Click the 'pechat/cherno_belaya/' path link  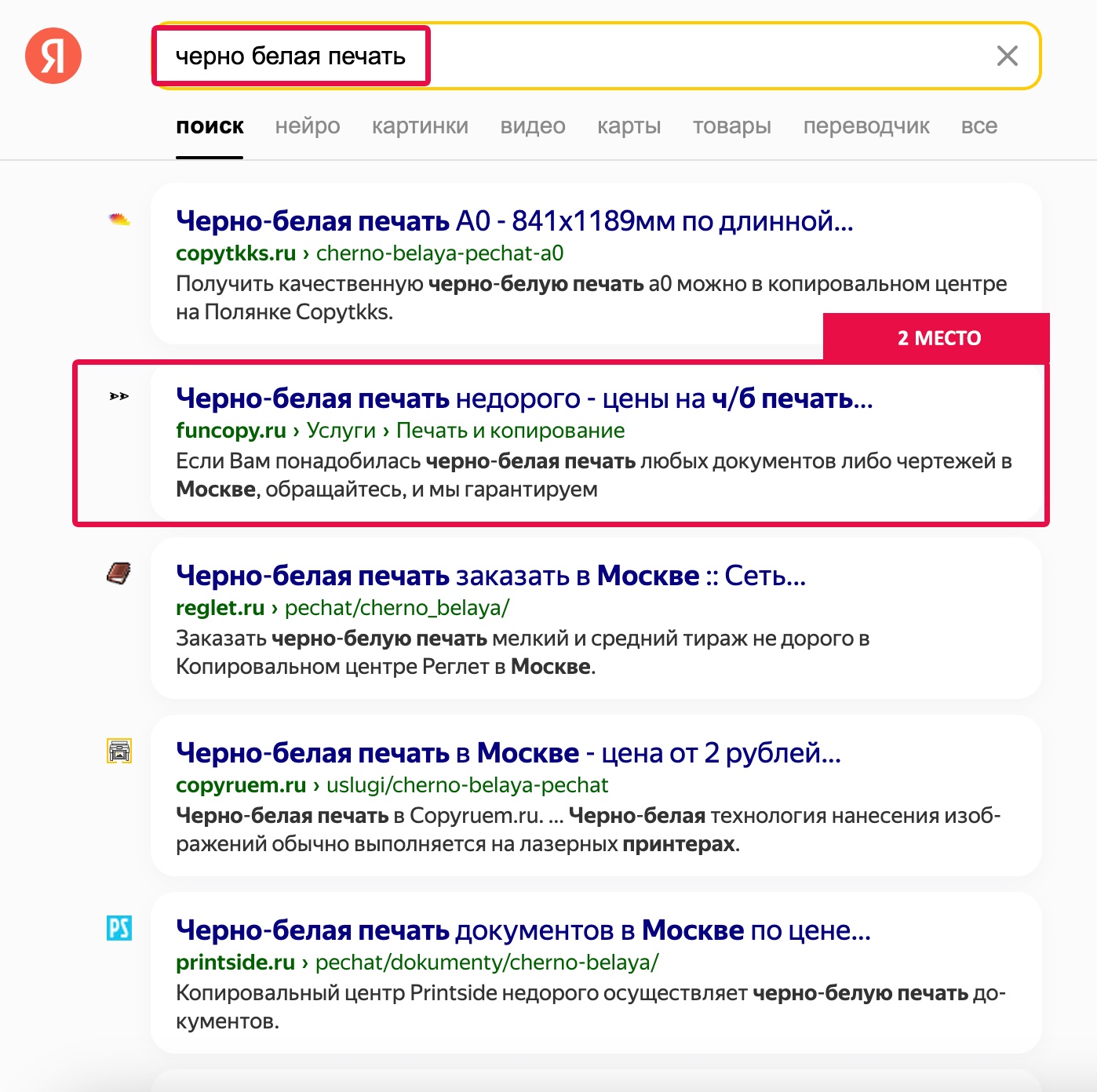[397, 608]
